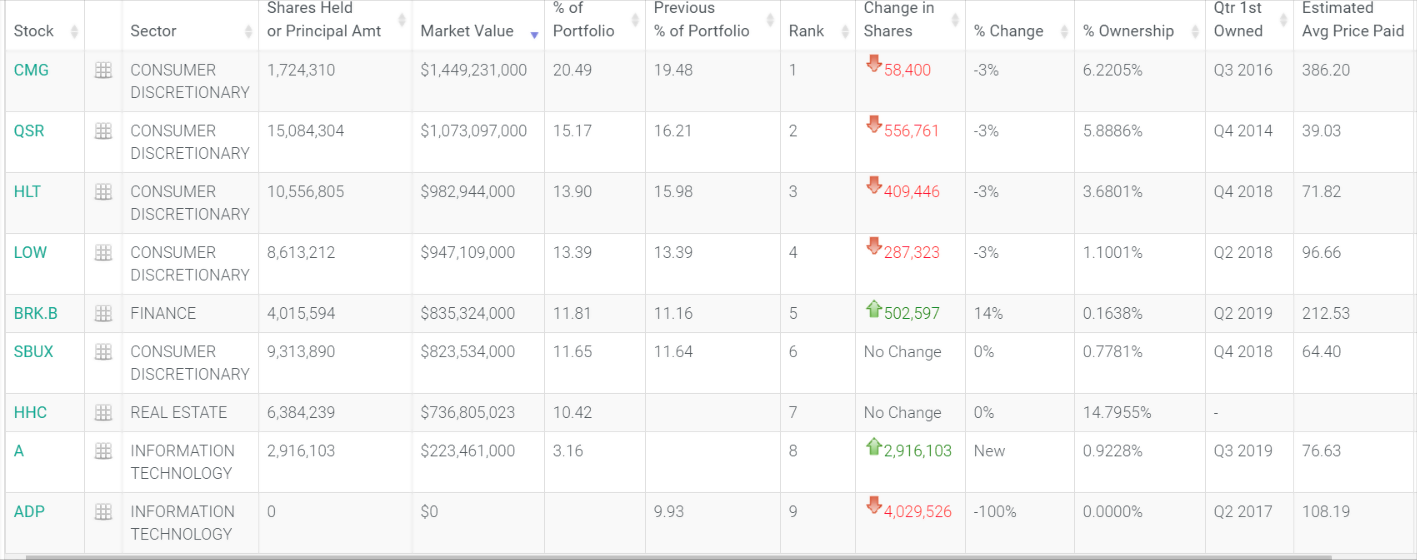Click the grid icon in the CMG row
Viewport: 1417px width, 560px height.
pos(103,70)
